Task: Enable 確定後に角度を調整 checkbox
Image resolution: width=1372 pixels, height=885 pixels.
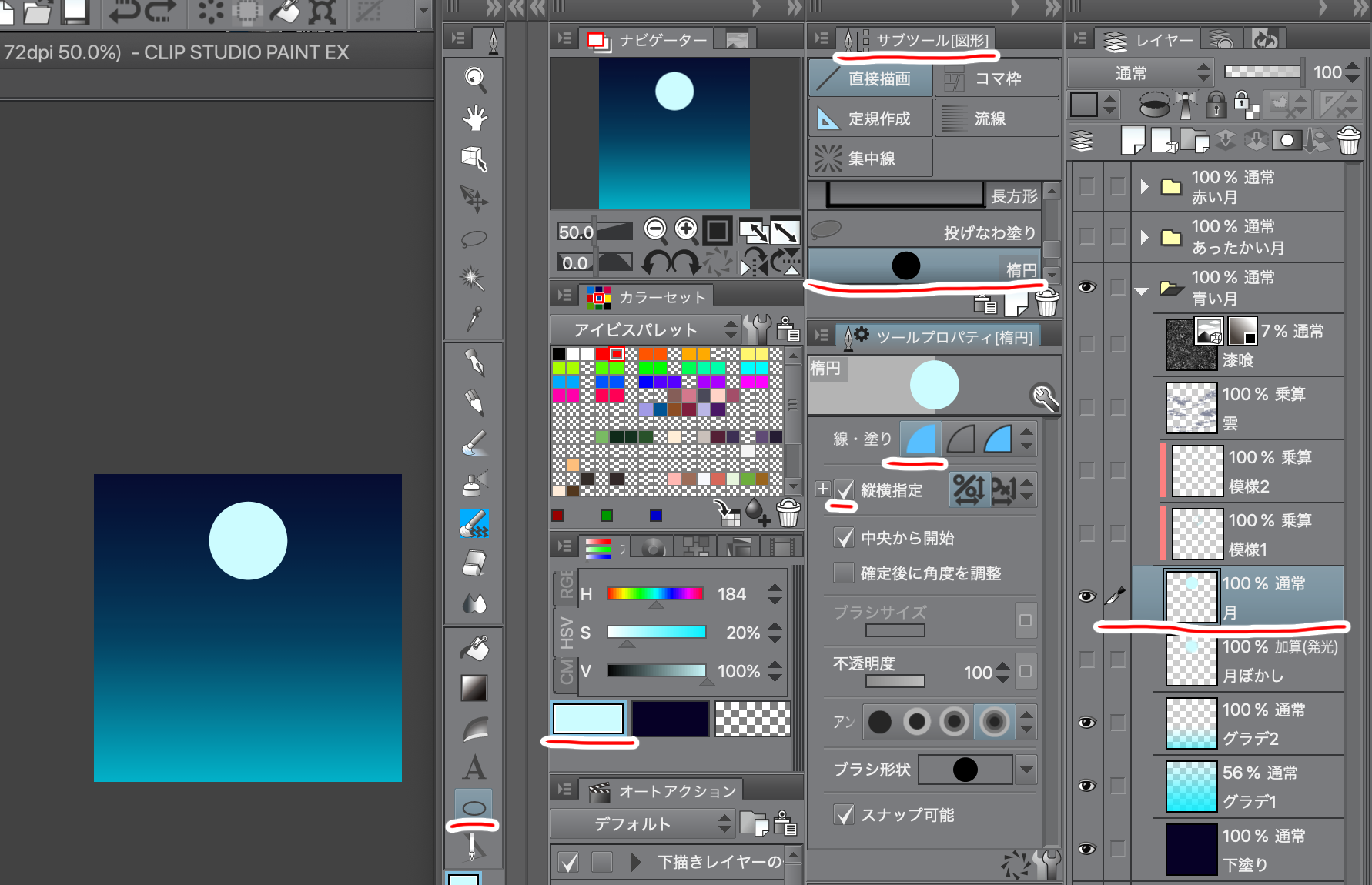Action: coord(845,573)
